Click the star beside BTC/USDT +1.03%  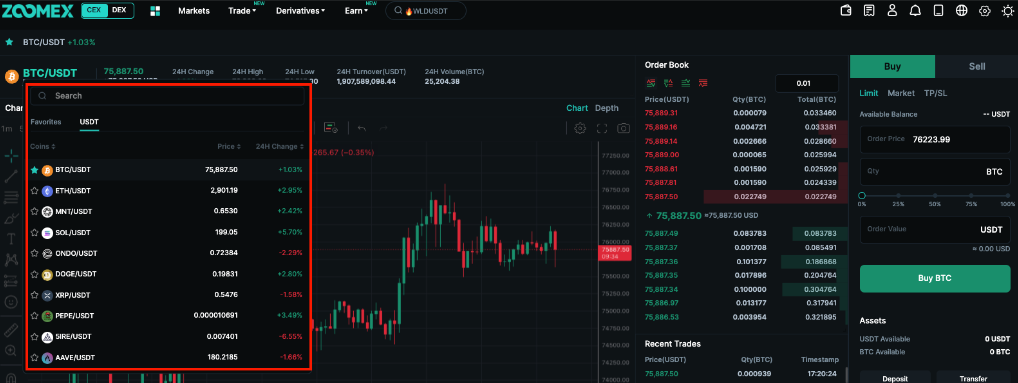click(10, 42)
